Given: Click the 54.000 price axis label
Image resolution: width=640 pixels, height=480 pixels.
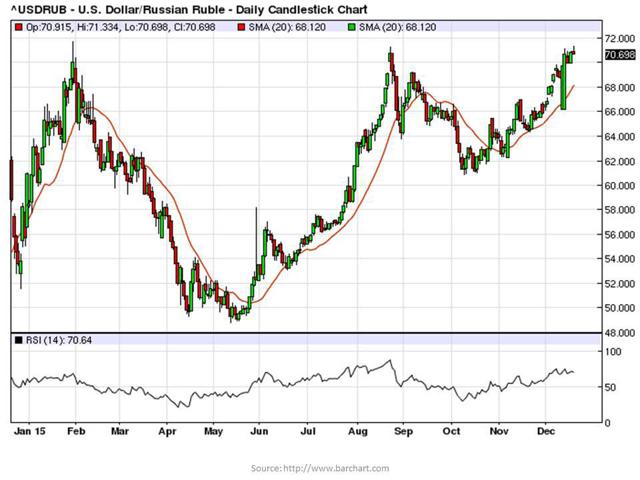Looking at the screenshot, I should 620,259.
